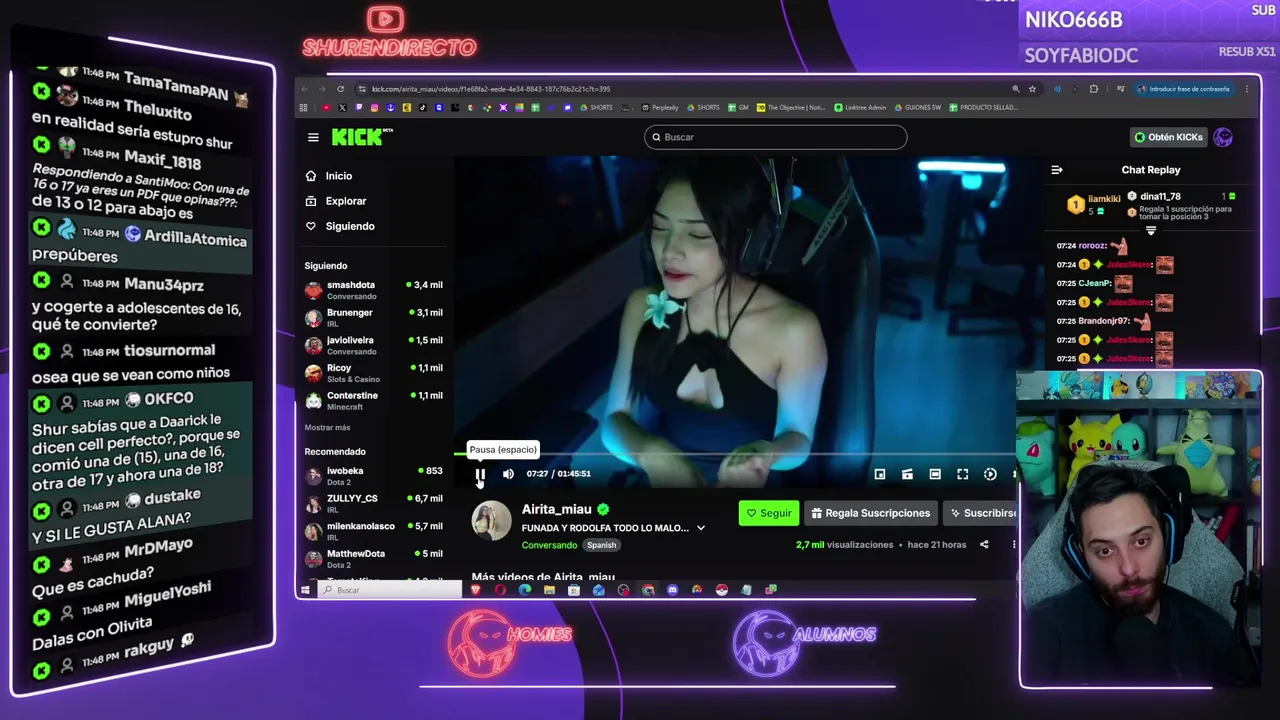Expand the stream title dropdown chevron
This screenshot has height=720, width=1280.
click(x=700, y=528)
